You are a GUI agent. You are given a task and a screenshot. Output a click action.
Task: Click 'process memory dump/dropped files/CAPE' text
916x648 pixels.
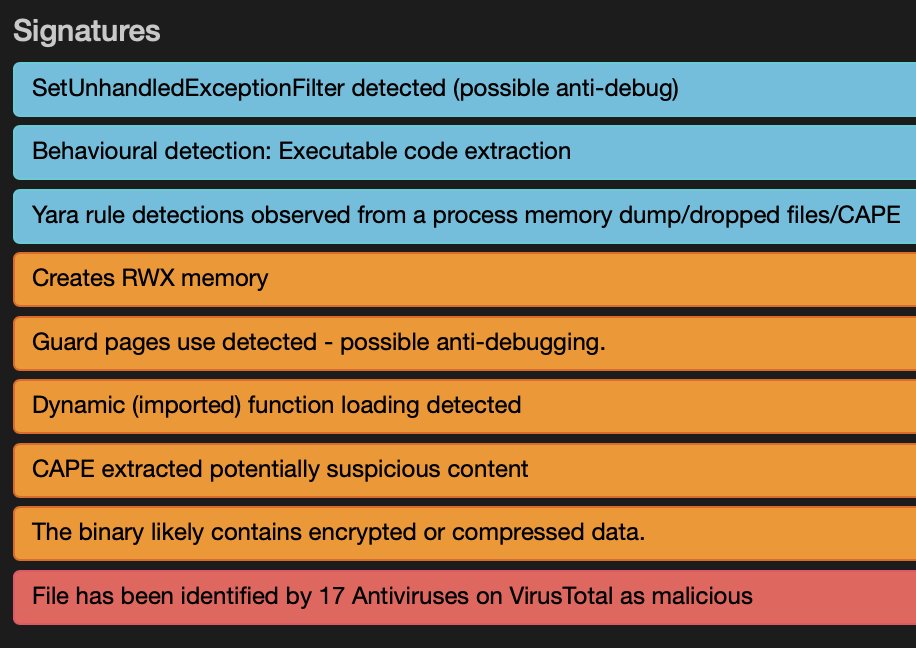(667, 215)
